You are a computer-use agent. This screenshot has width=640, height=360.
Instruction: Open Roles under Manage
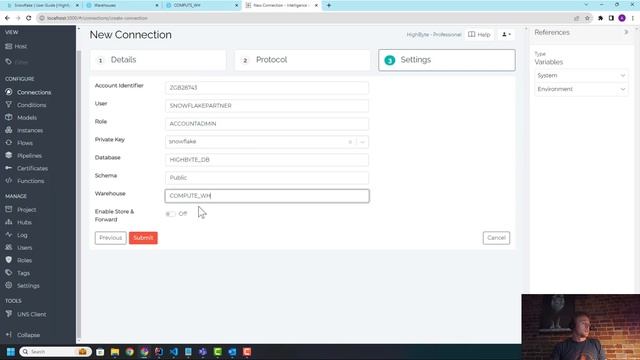(x=19, y=260)
